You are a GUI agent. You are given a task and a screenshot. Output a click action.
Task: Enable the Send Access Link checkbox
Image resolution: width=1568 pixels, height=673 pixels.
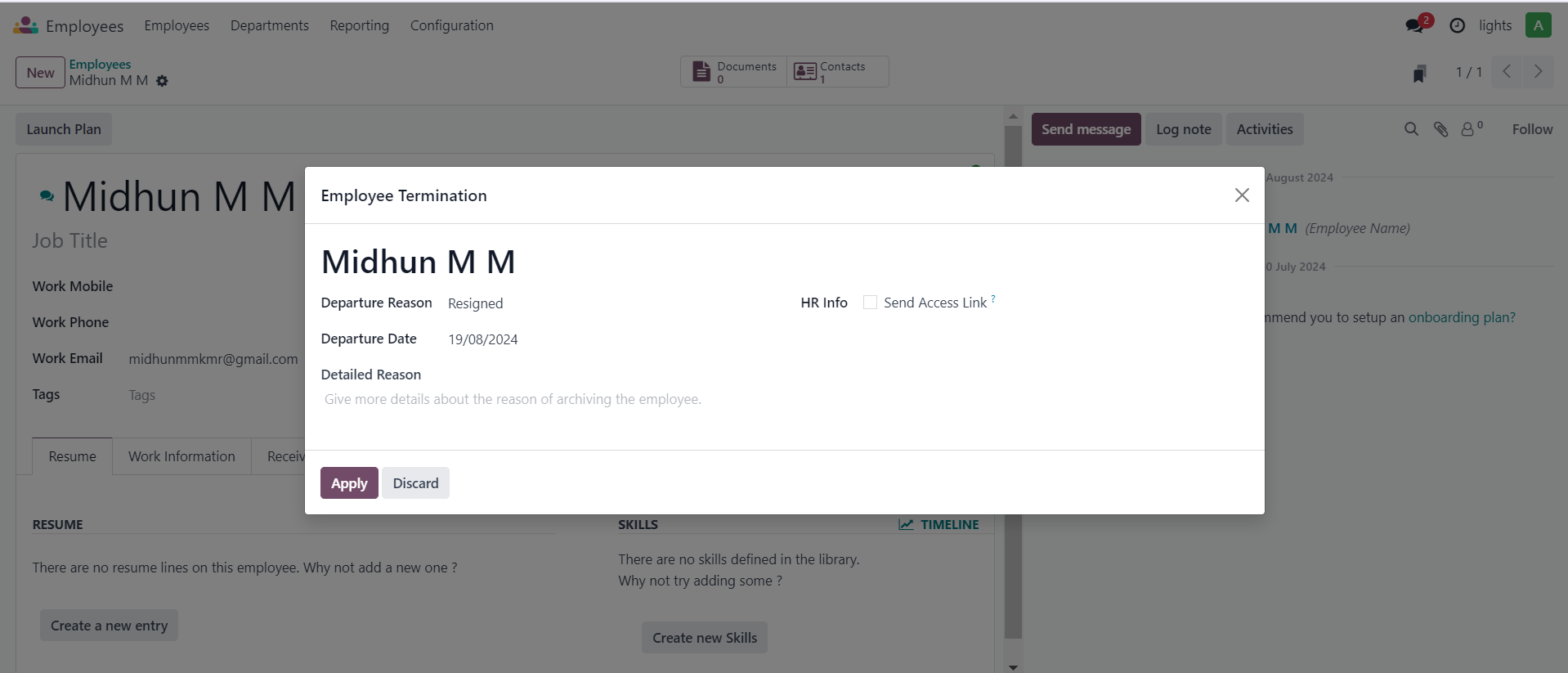870,303
